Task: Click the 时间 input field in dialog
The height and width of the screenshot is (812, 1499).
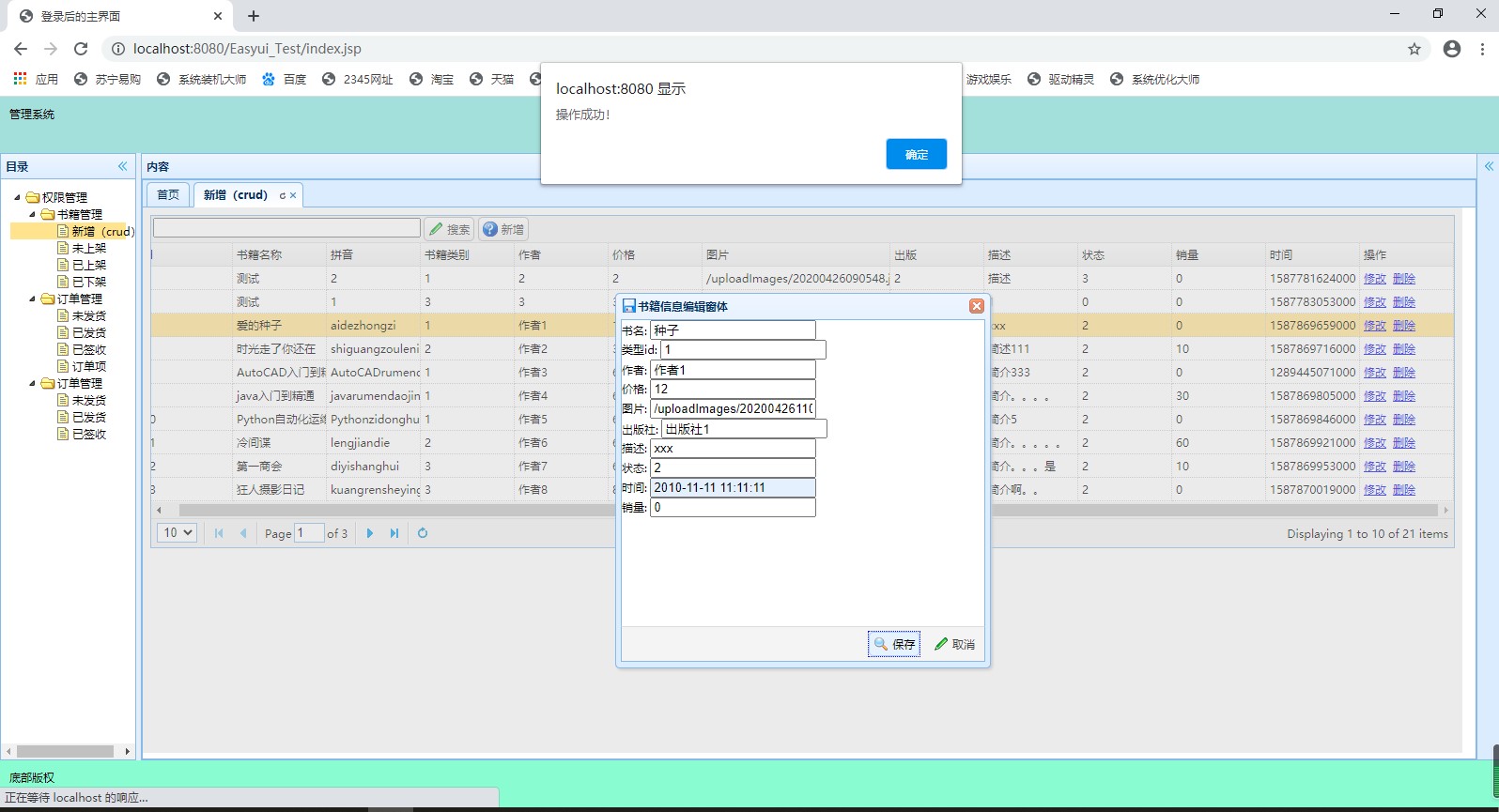Action: click(x=733, y=488)
